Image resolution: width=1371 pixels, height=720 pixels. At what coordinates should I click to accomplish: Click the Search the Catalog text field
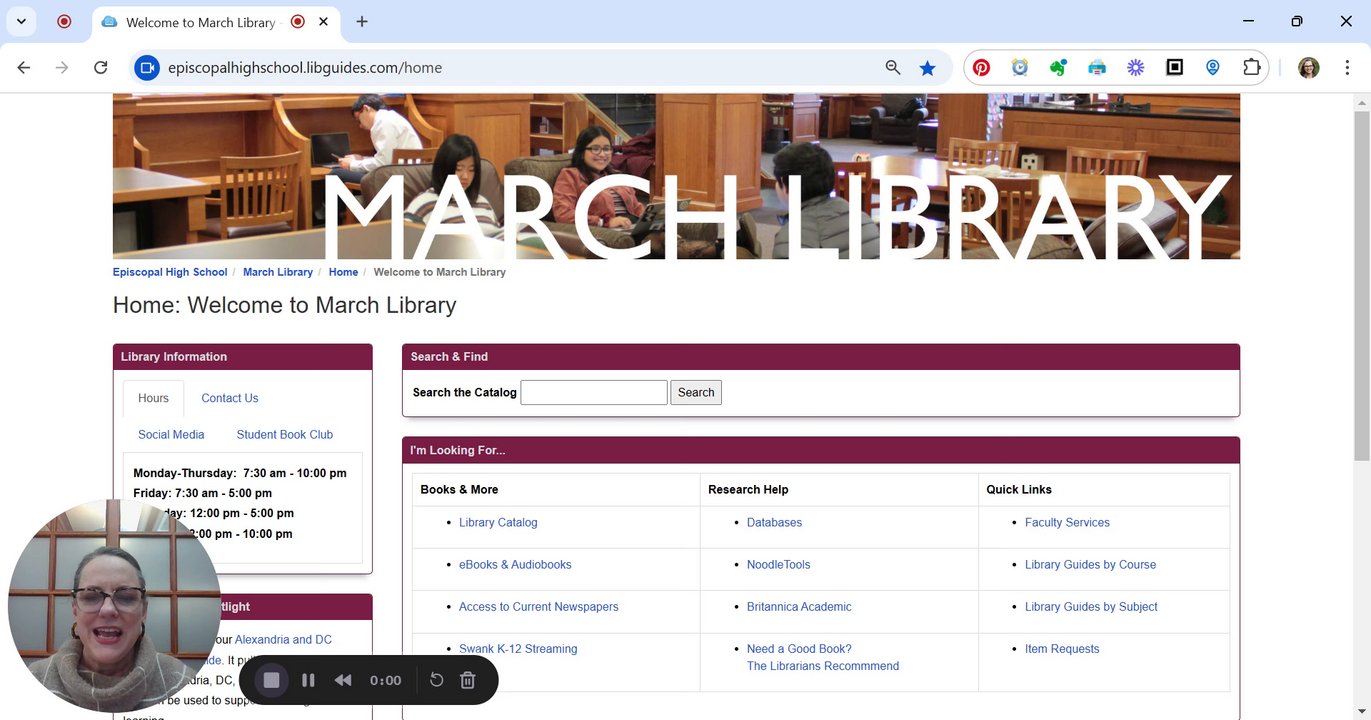(594, 392)
